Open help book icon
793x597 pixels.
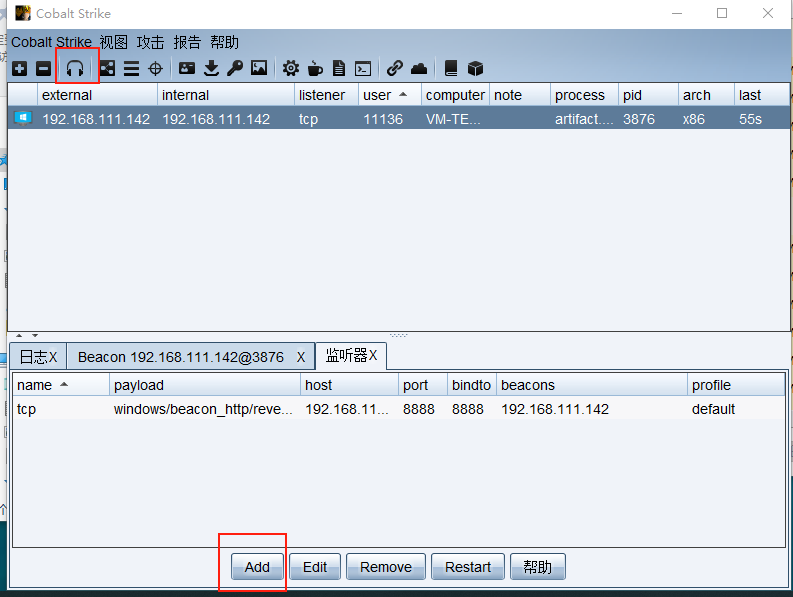point(451,68)
